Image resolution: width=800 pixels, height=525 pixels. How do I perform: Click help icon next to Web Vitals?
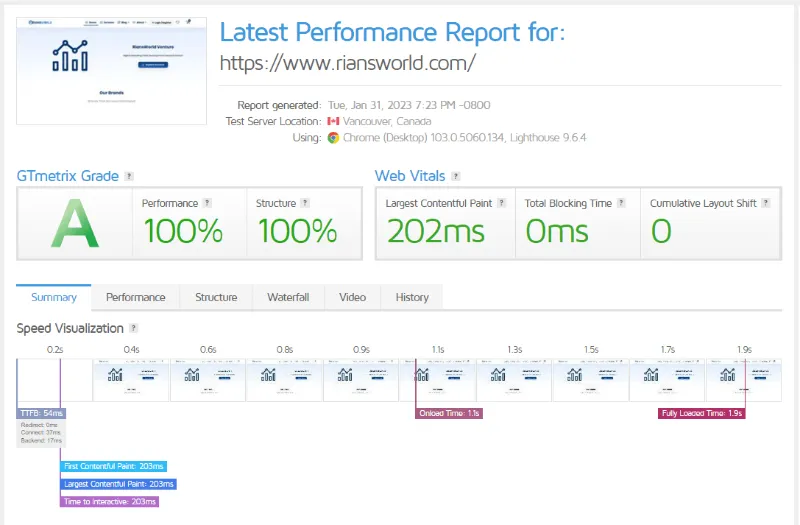[456, 176]
